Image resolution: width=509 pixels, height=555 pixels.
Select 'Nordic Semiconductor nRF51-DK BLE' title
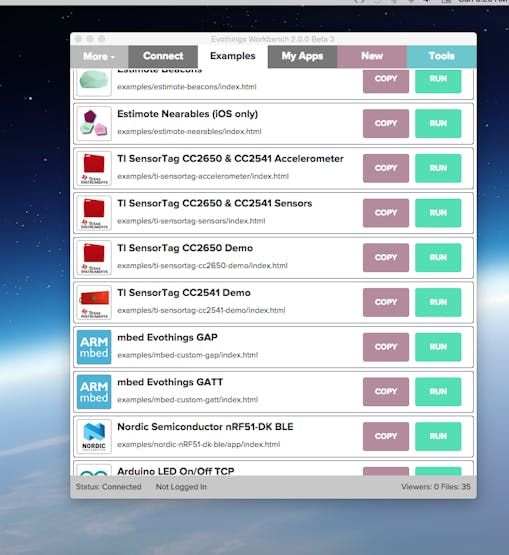point(205,427)
